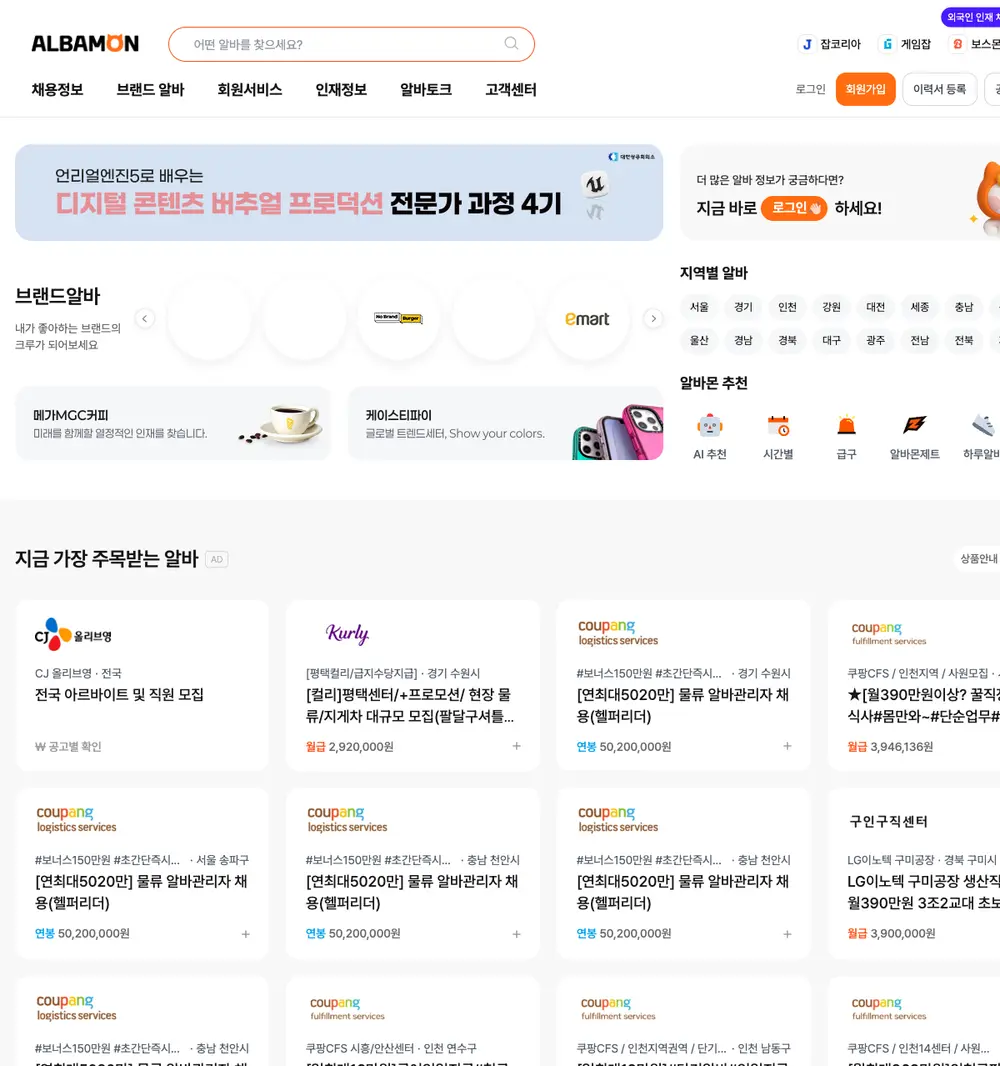Show next brands with right chevron

click(x=653, y=318)
